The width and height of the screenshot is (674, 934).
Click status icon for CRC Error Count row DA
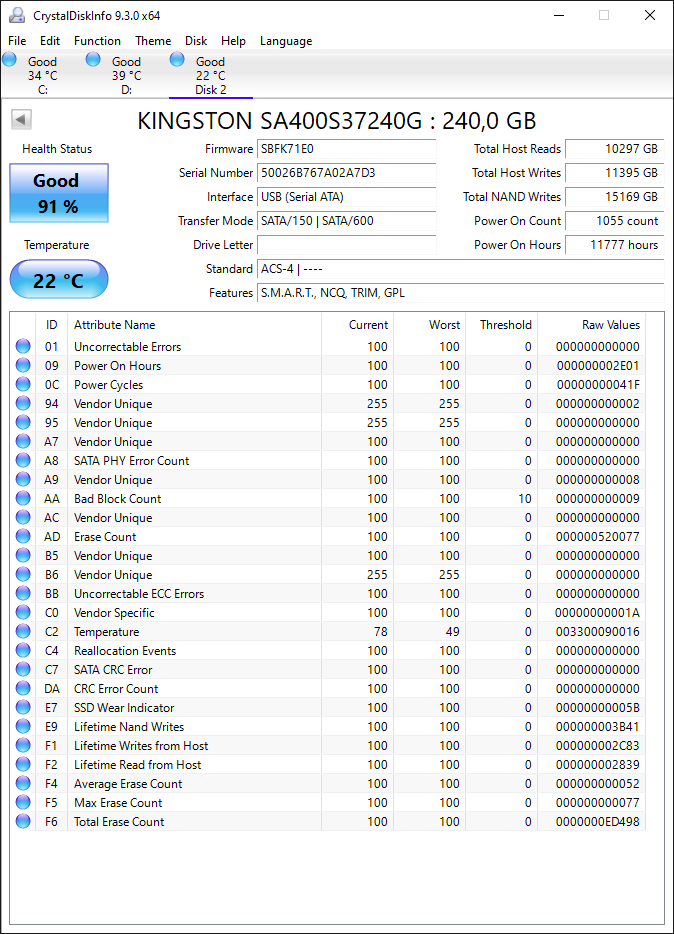23,689
